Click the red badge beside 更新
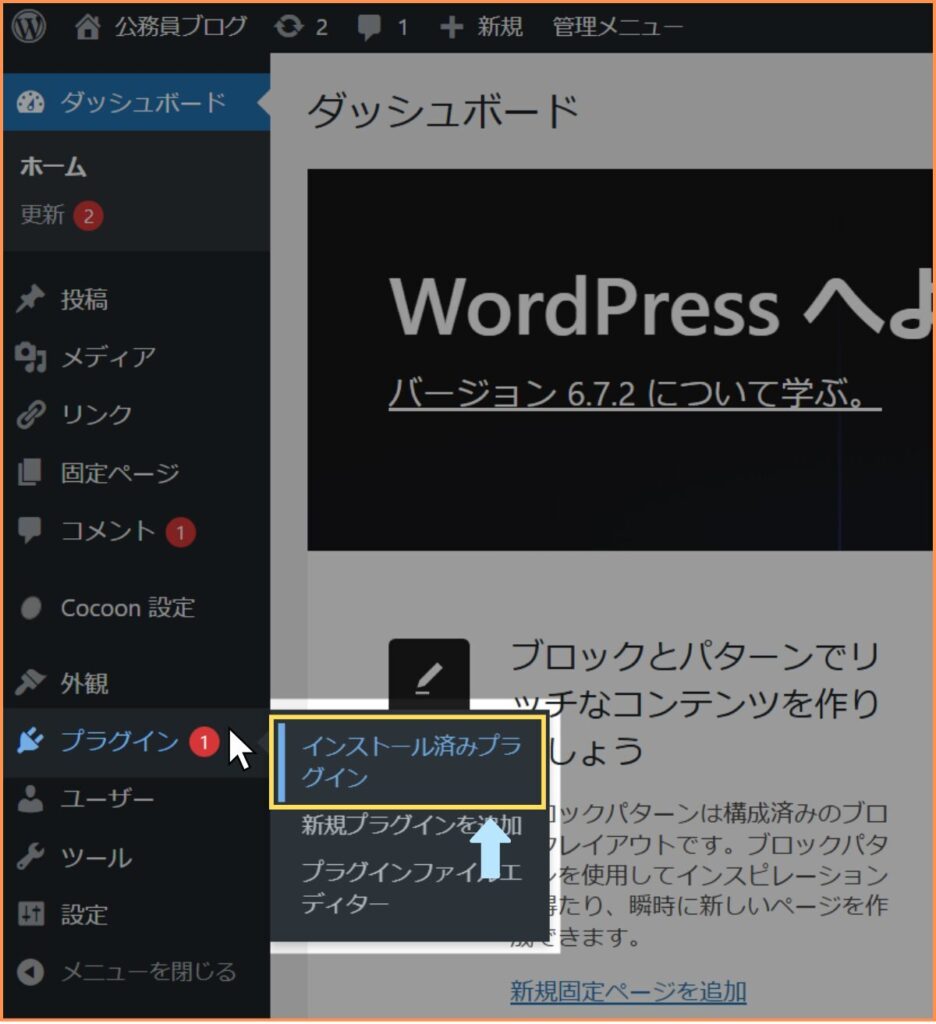936x1024 pixels. pyautogui.click(x=88, y=216)
